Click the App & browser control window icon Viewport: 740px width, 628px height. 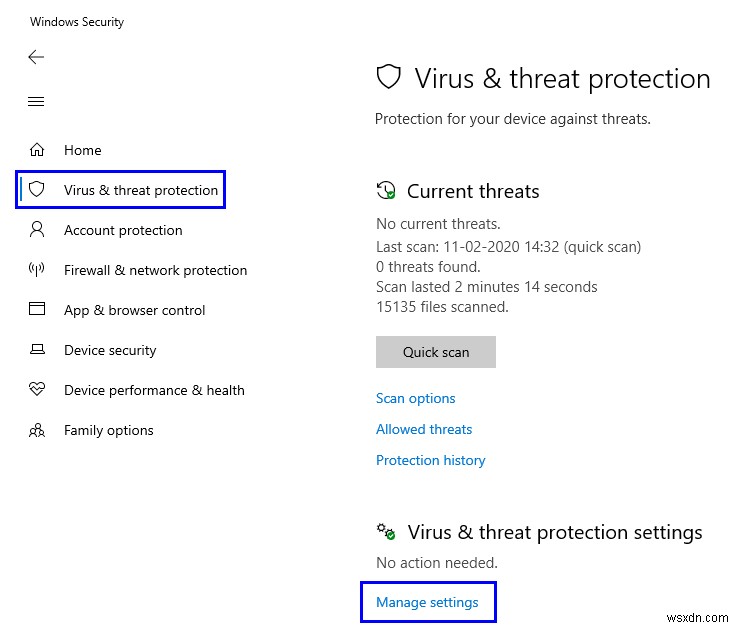point(37,310)
